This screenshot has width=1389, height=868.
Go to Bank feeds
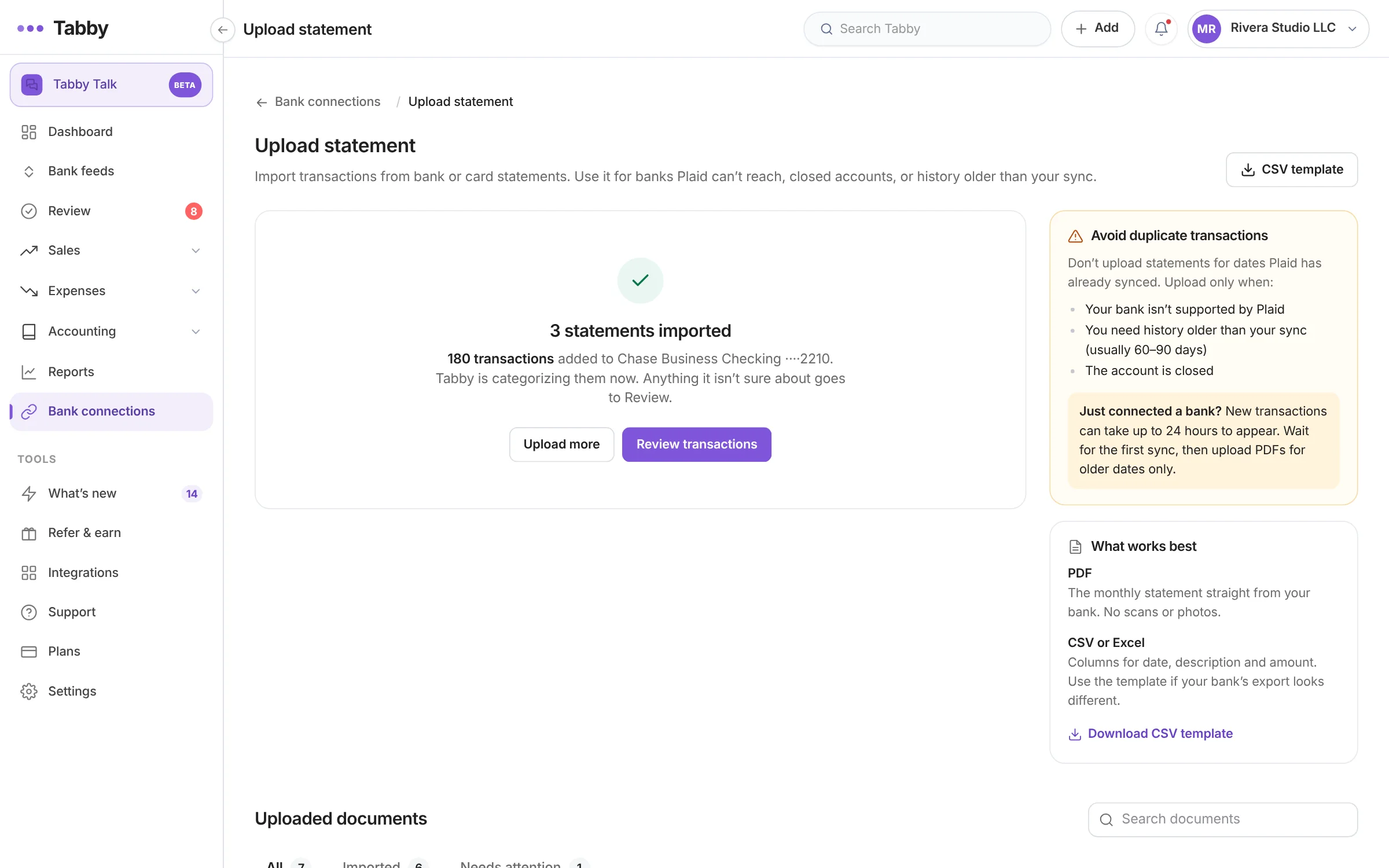[x=111, y=171]
